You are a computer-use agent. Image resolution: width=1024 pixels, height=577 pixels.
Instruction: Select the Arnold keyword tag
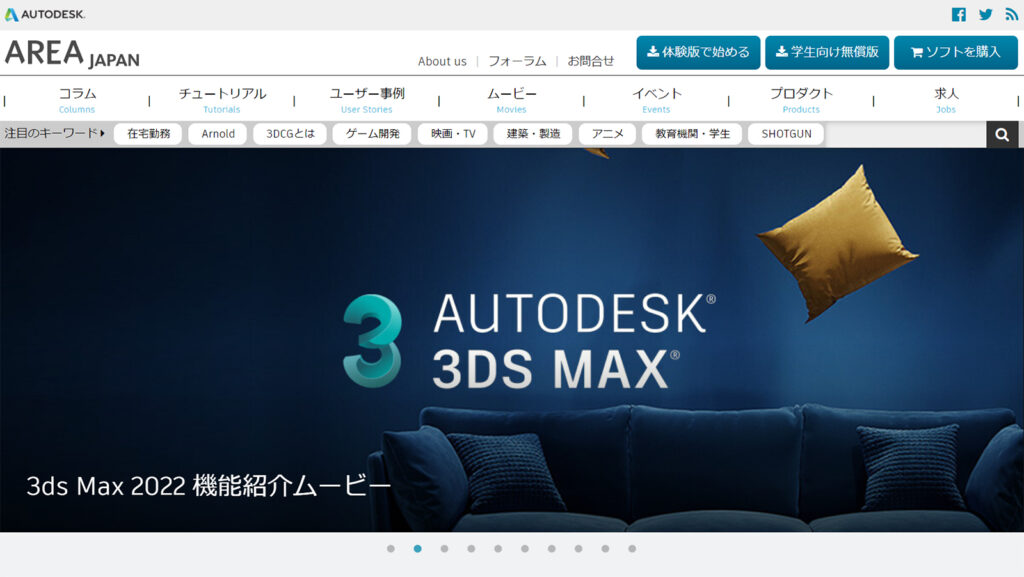(218, 134)
